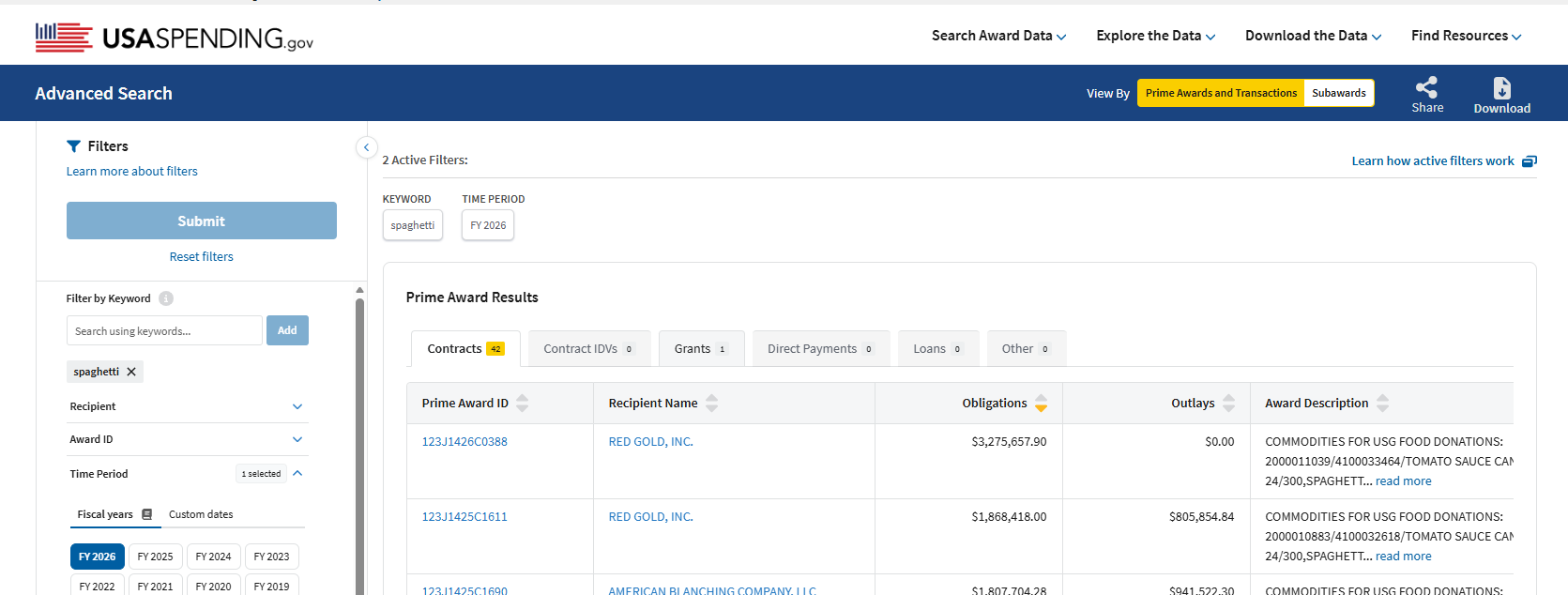Click the fiscal years glossary icon
Image resolution: width=1568 pixels, height=595 pixels.
pos(147,514)
